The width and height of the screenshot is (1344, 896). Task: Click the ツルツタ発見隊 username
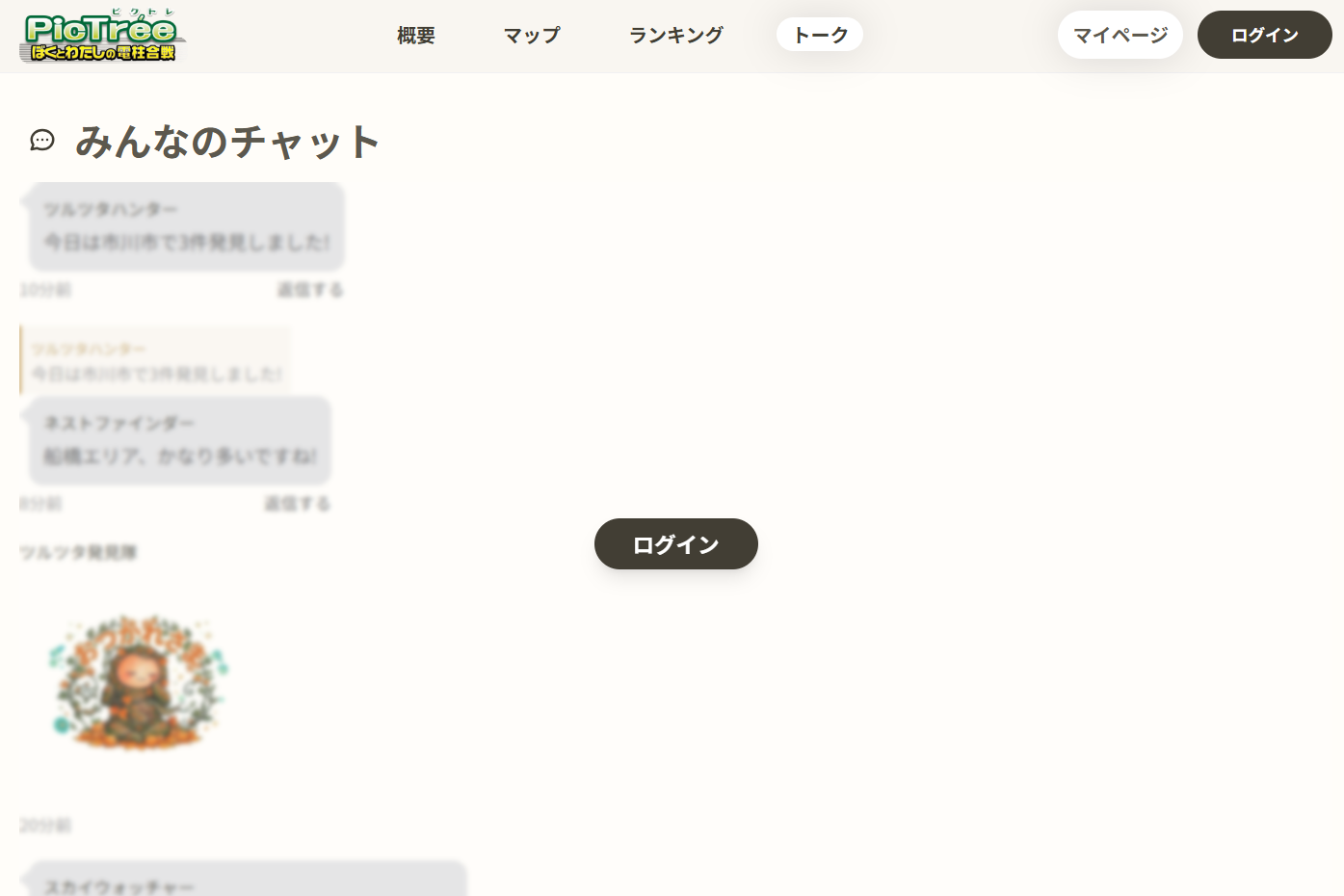[78, 552]
